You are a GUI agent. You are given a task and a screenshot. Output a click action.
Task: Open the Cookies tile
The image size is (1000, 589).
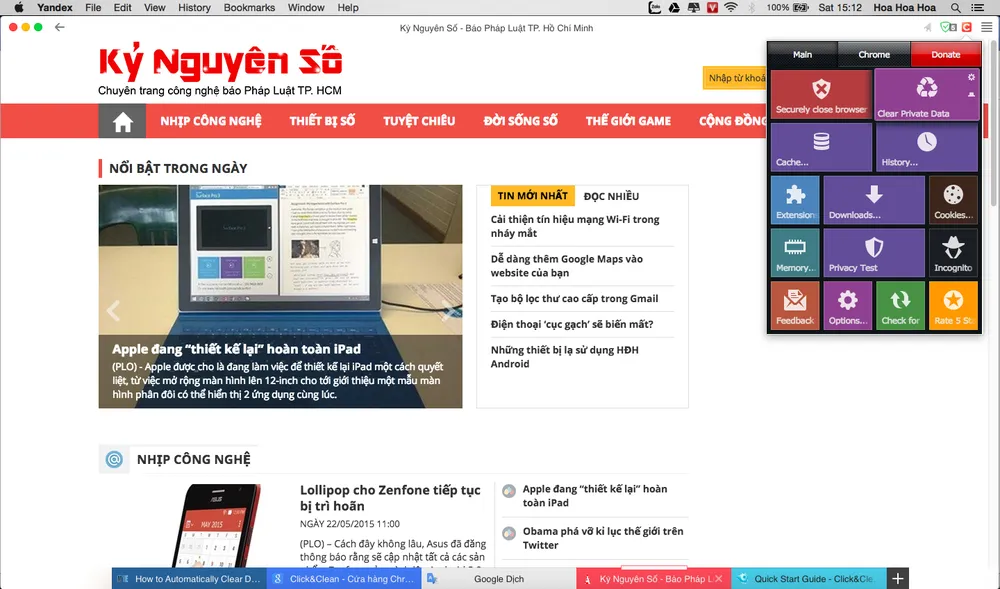coord(953,200)
